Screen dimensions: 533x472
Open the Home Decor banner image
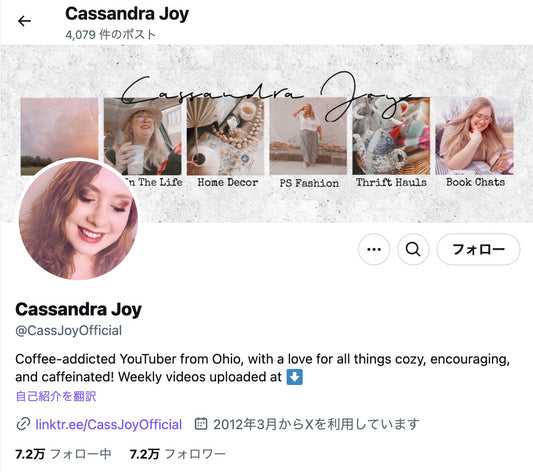click(x=225, y=136)
